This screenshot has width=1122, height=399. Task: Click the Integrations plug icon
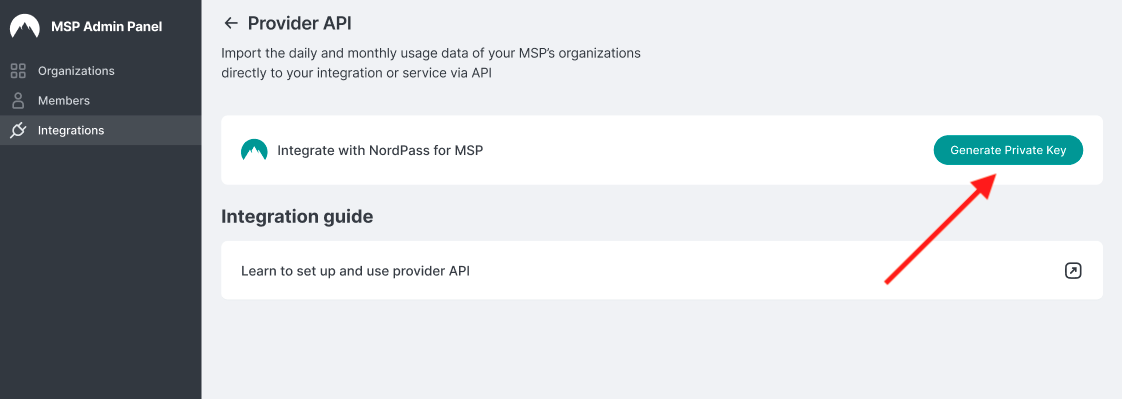click(18, 130)
